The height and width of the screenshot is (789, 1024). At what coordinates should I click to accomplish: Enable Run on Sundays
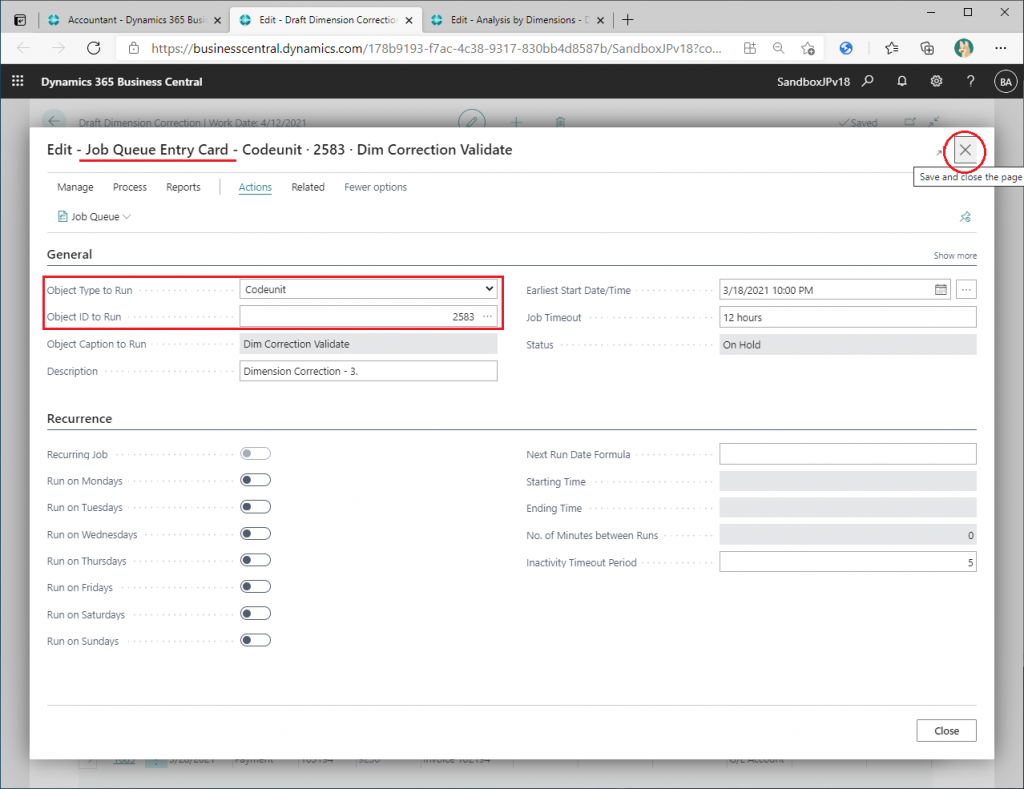point(255,640)
